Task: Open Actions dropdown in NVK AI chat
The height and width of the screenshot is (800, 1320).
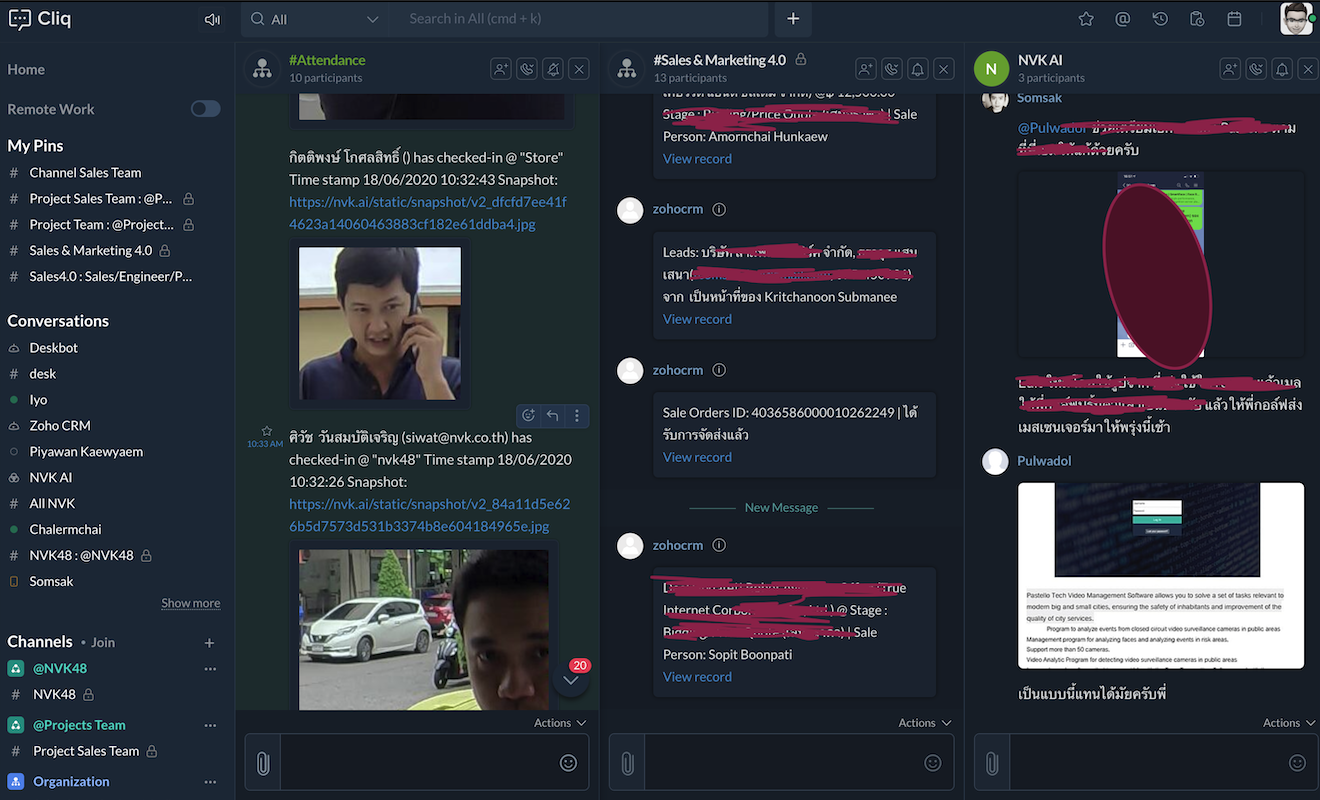Action: 1289,723
